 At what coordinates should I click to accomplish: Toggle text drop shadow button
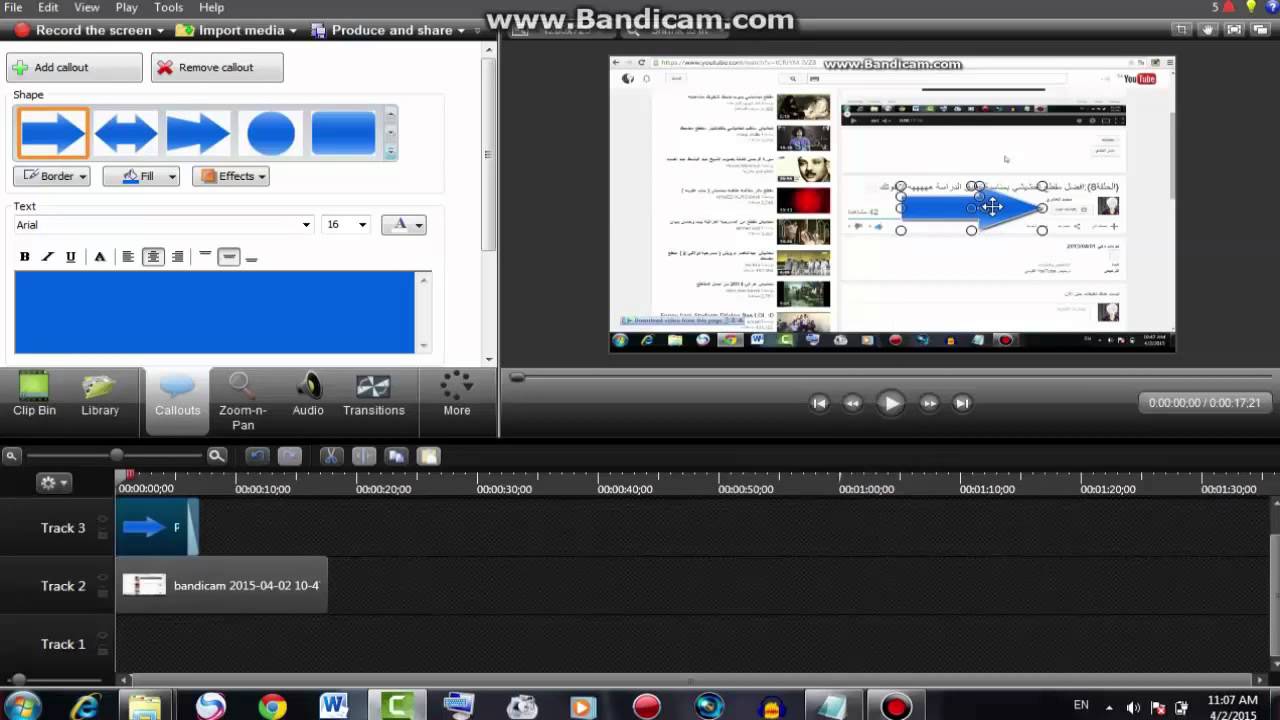click(100, 257)
